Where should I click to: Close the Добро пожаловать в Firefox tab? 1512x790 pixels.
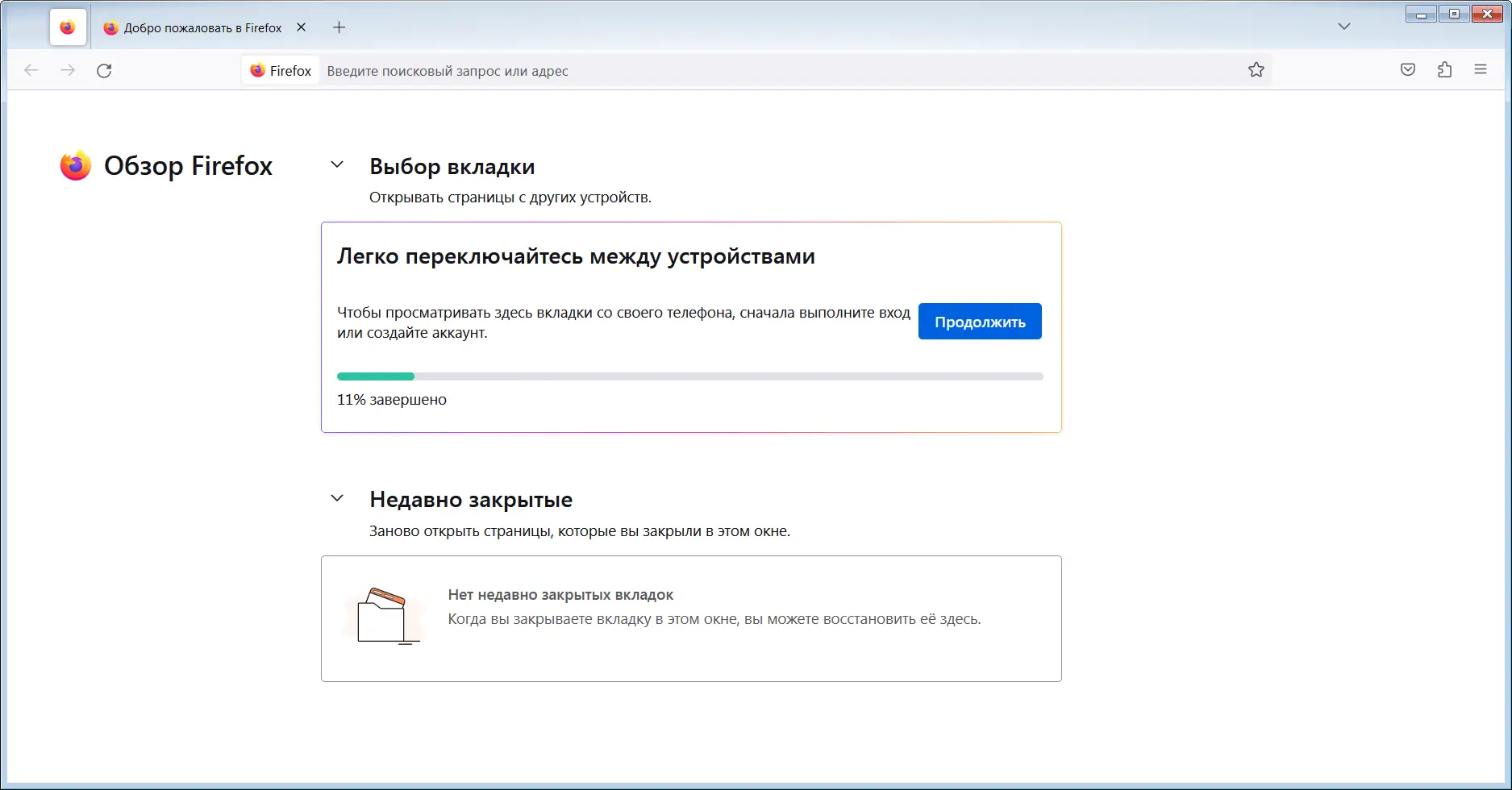tap(301, 27)
